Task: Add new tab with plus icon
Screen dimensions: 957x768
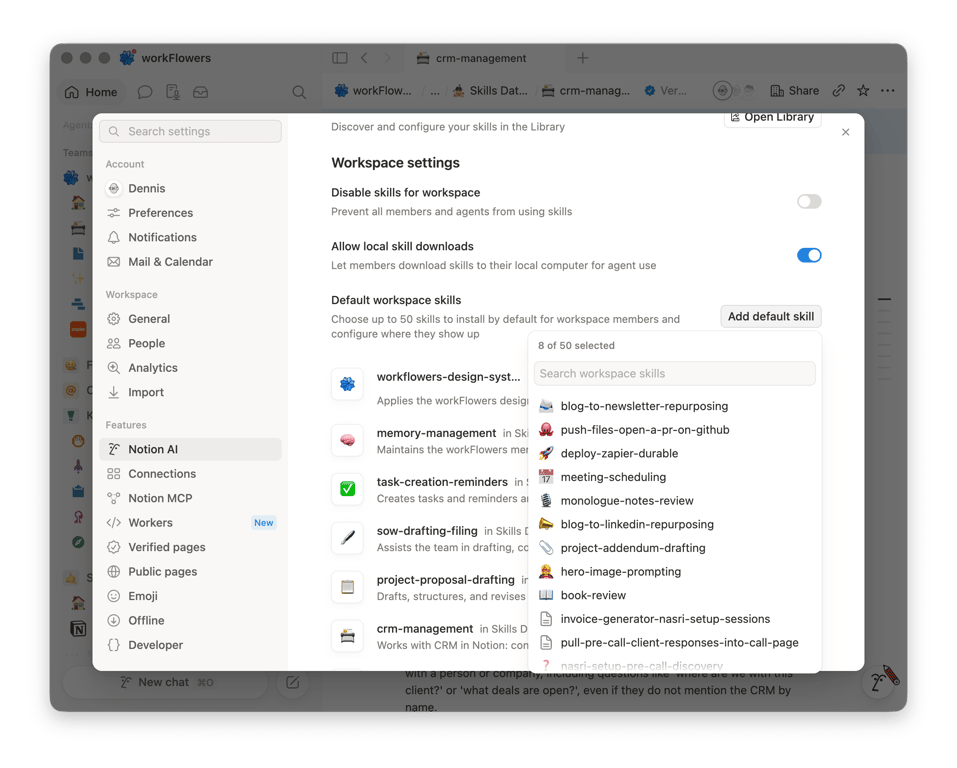Action: [x=583, y=58]
